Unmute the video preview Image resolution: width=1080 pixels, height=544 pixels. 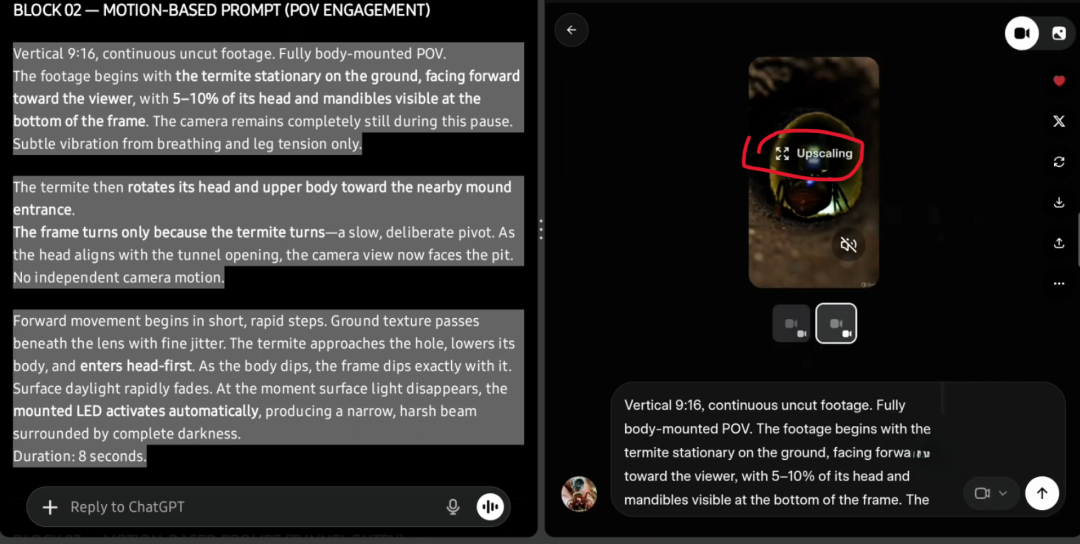pyautogui.click(x=848, y=244)
